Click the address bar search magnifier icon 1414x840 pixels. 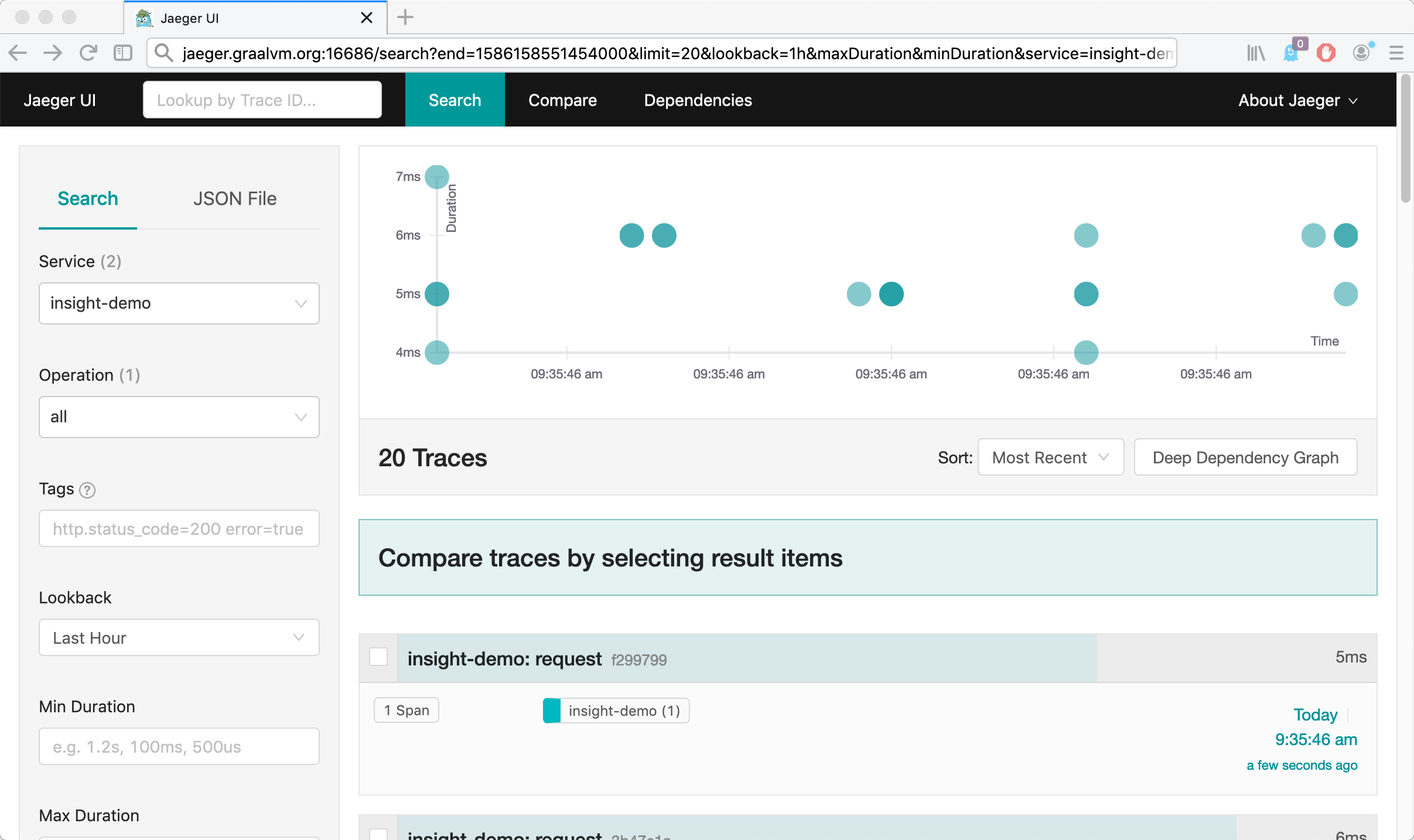click(164, 53)
